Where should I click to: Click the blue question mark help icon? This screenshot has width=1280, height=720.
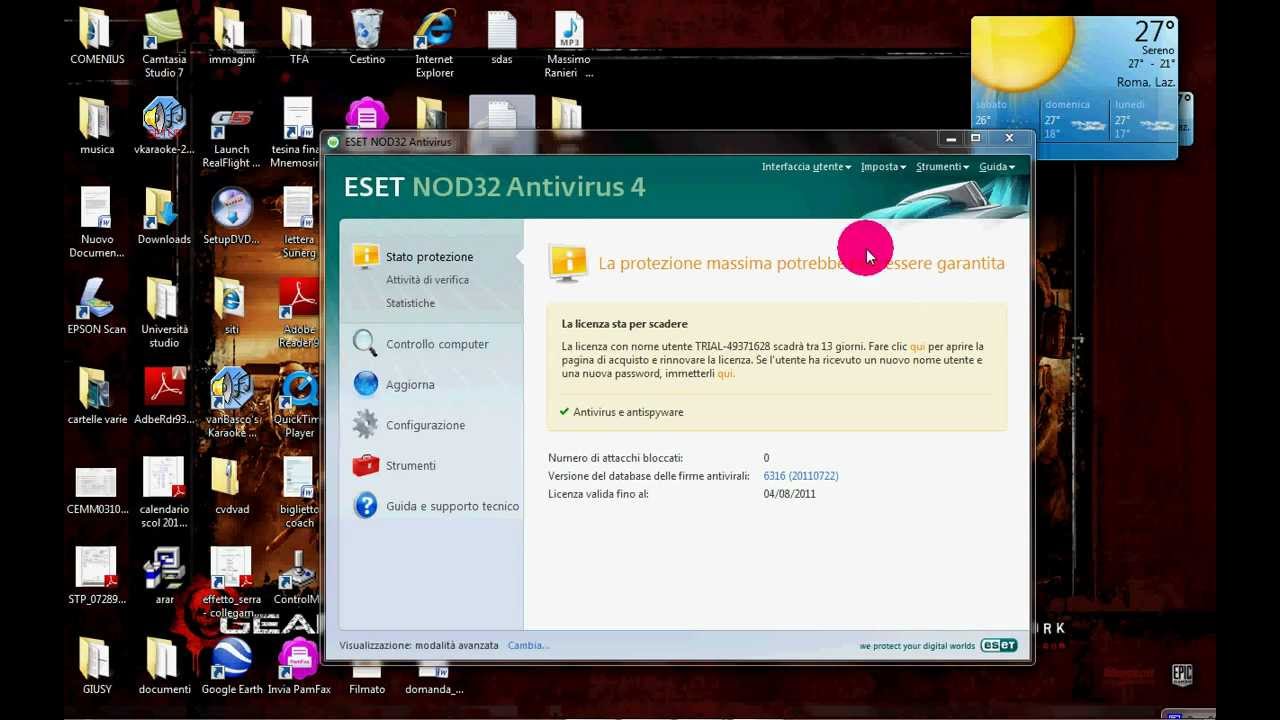[x=366, y=506]
